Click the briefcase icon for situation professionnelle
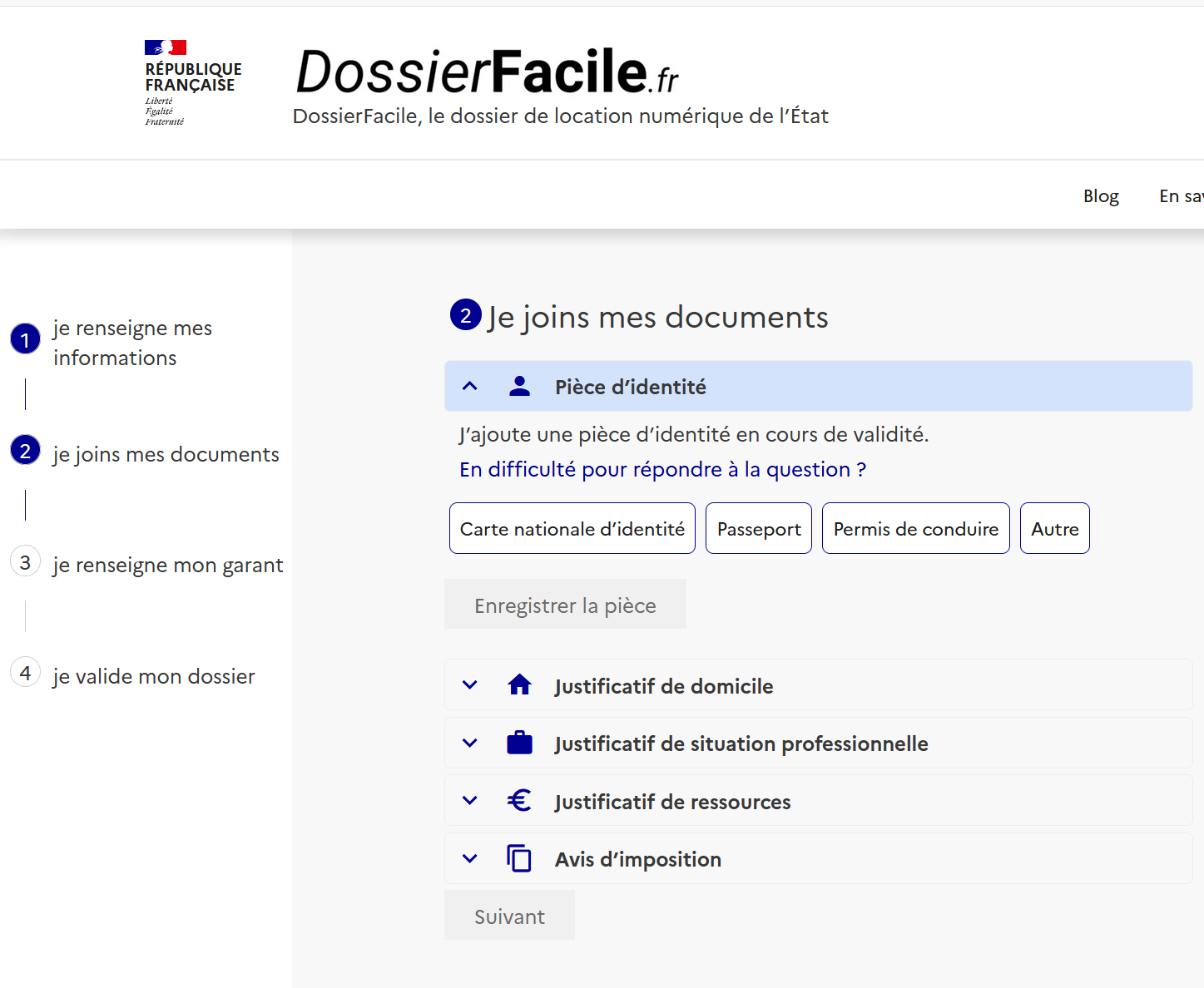 pos(520,743)
